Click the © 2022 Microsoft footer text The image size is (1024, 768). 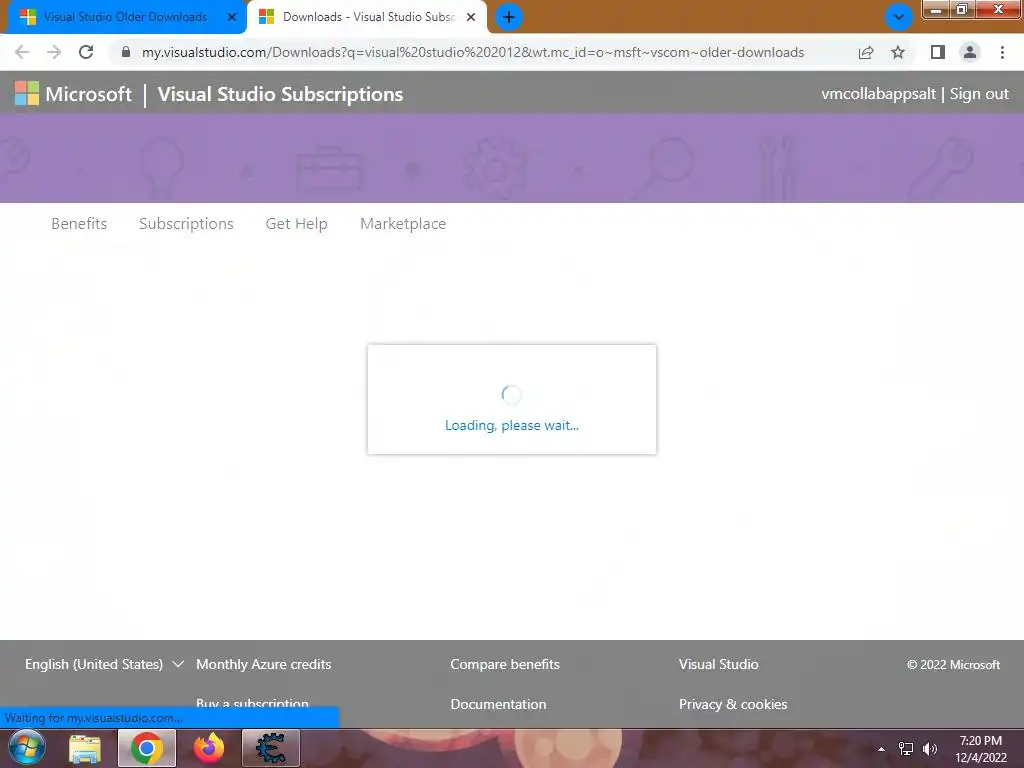pyautogui.click(x=953, y=665)
